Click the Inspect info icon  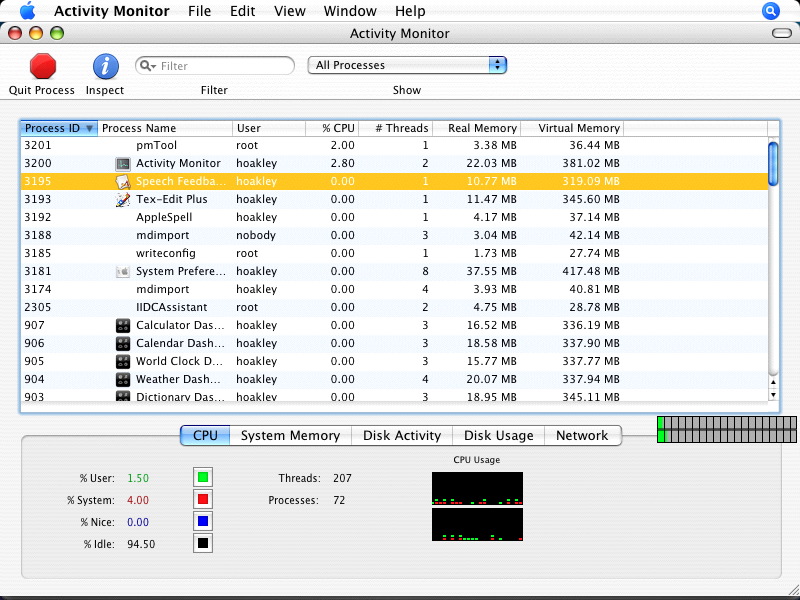click(x=105, y=67)
